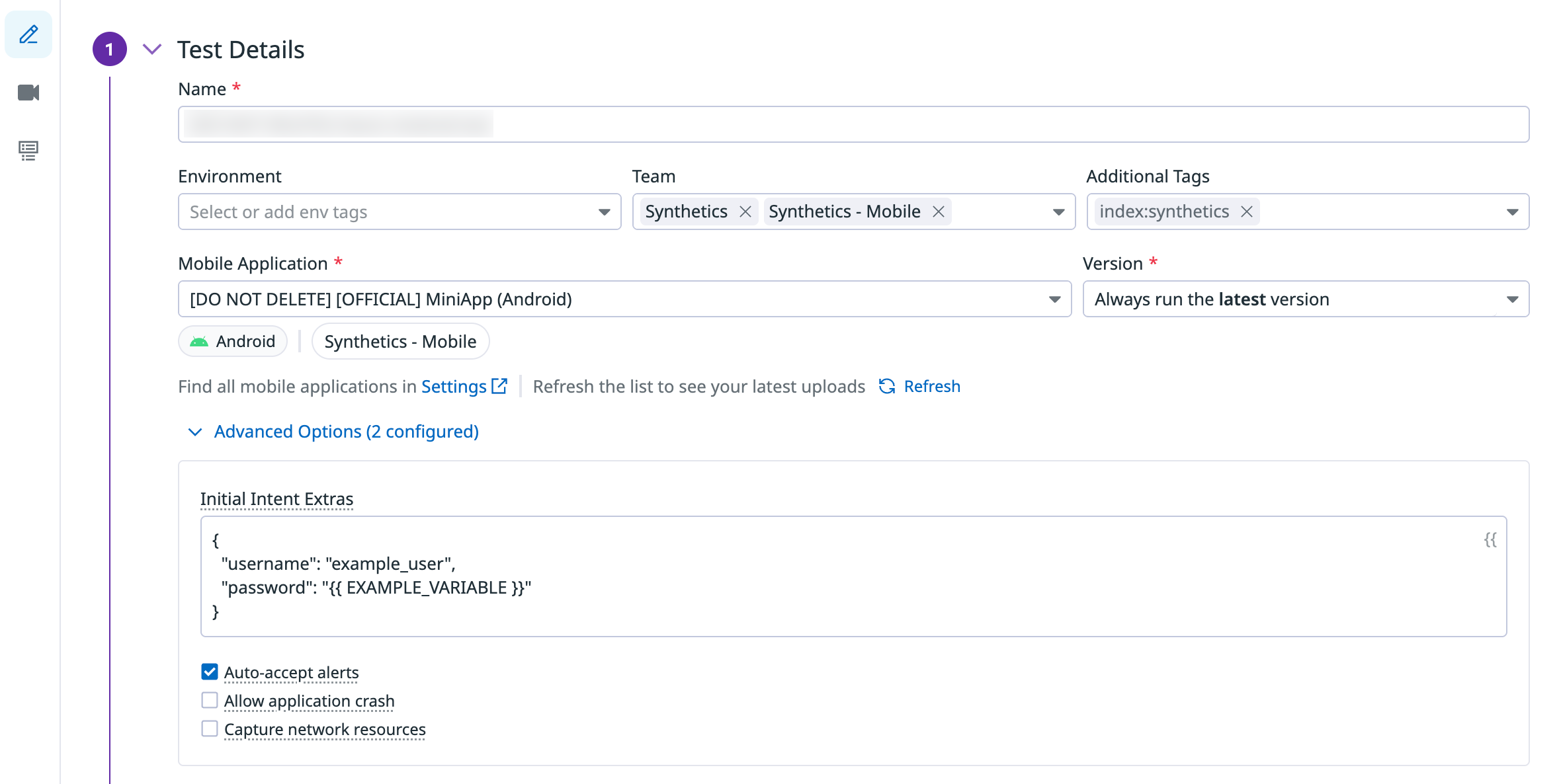
Task: Open the Version dropdown
Action: [x=1306, y=299]
